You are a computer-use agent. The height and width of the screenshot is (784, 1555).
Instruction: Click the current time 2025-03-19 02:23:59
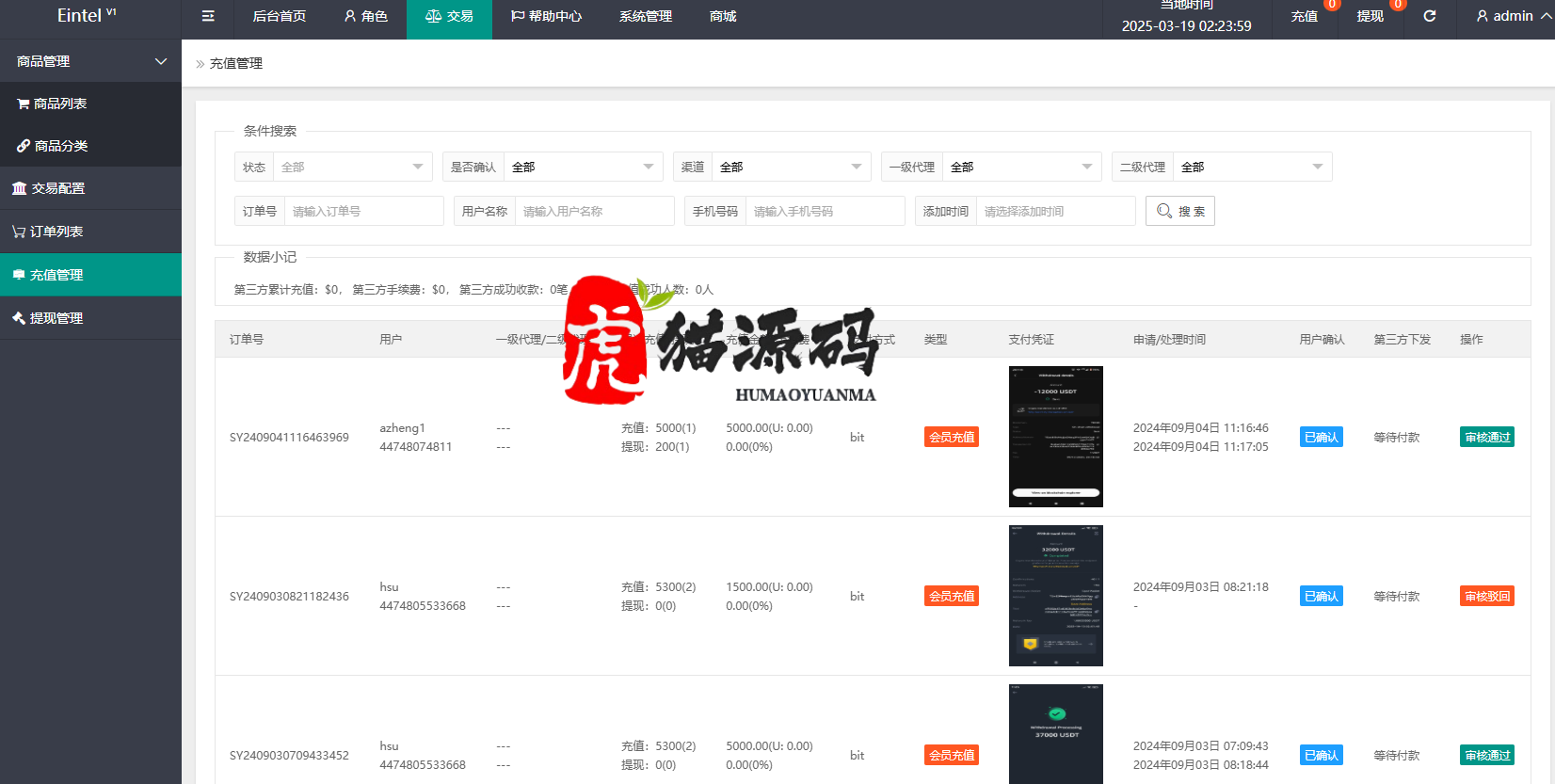(1186, 26)
